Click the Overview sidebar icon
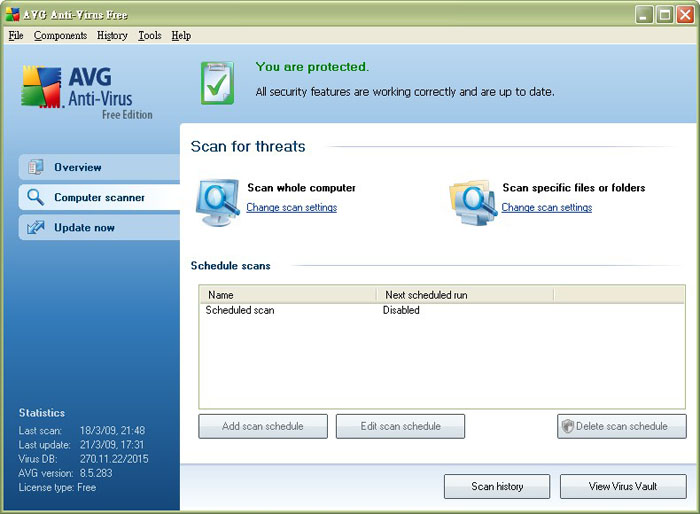700x514 pixels. click(36, 167)
